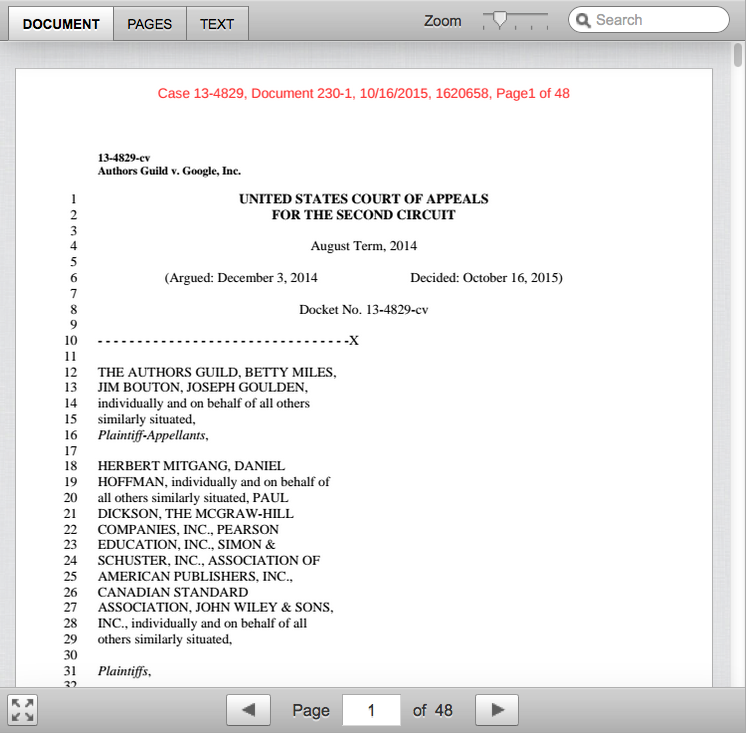The height and width of the screenshot is (734, 748).
Task: Toggle fullscreen with the expand icon
Action: click(22, 710)
